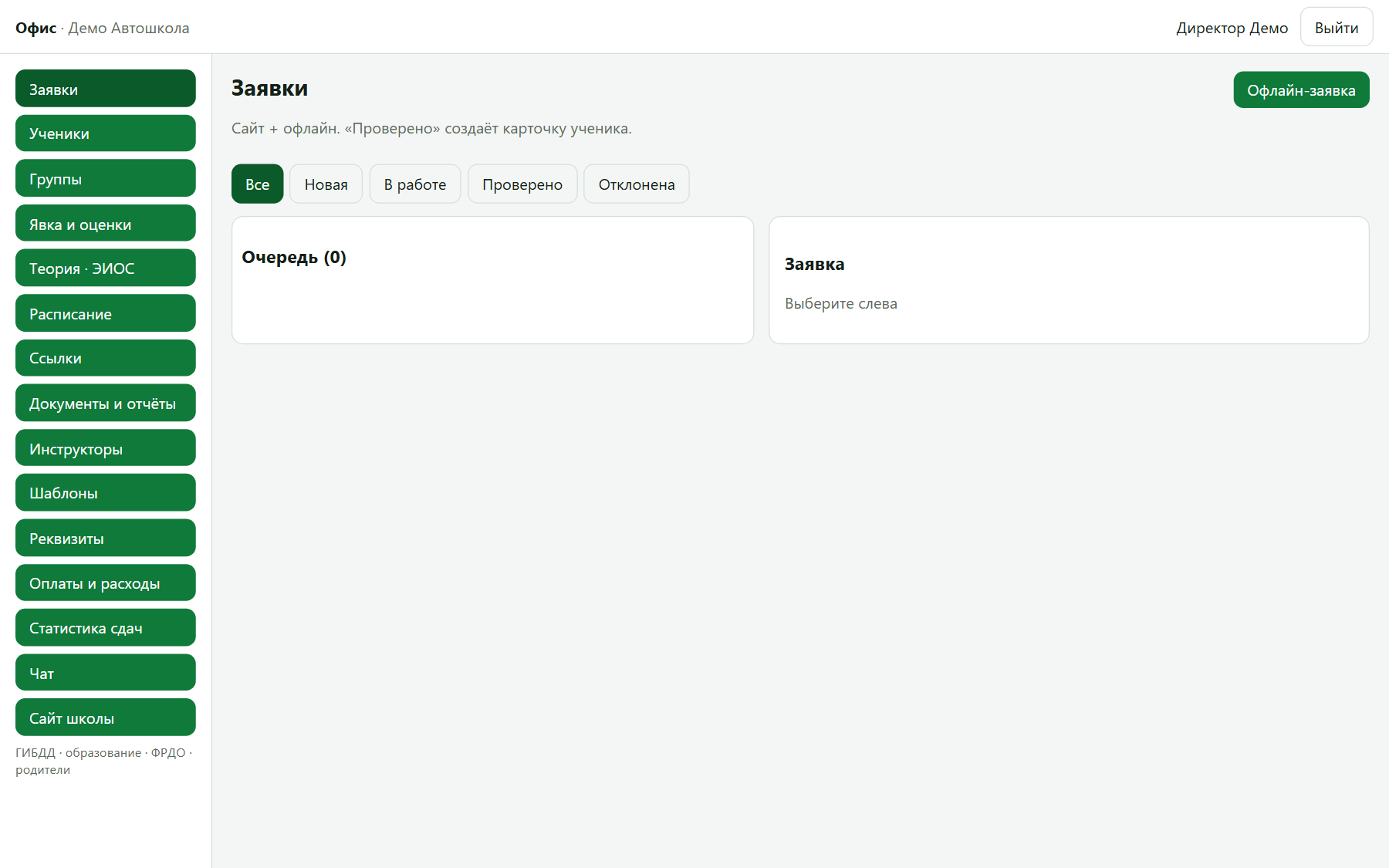Open Теория · ЭИОС section
The width and height of the screenshot is (1389, 868).
tap(106, 268)
